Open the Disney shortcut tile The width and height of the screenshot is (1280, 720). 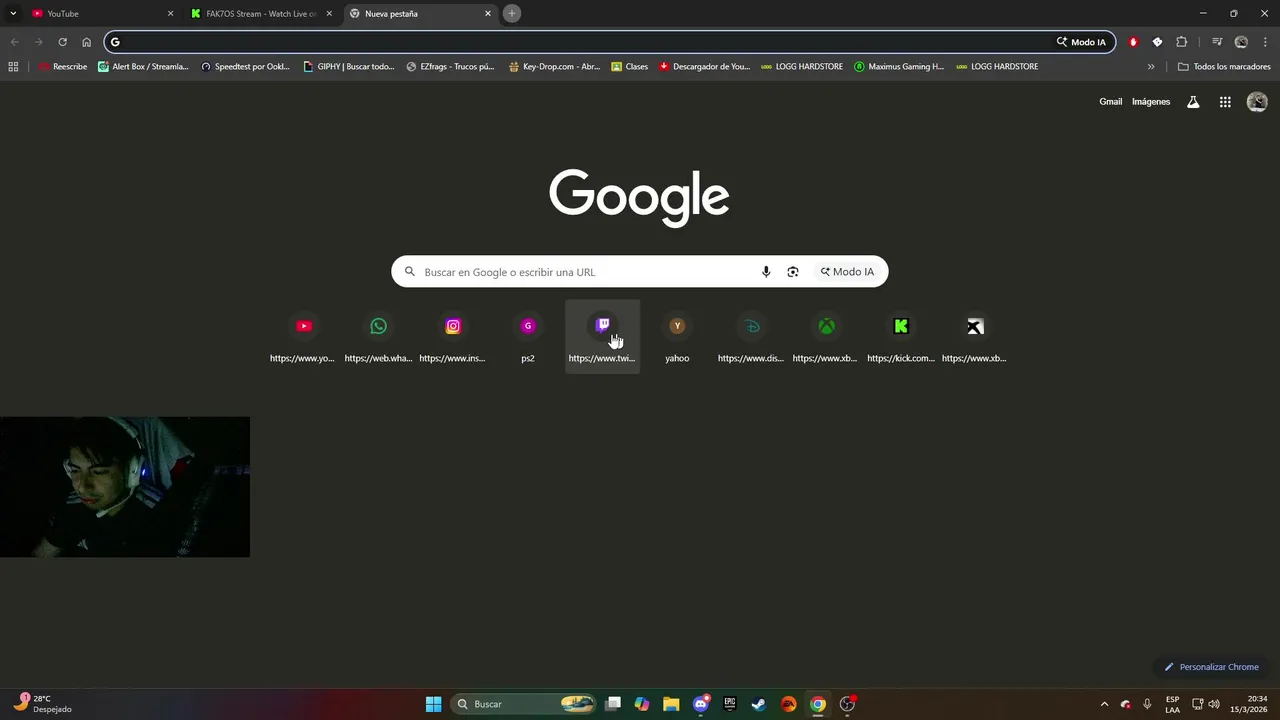pyautogui.click(x=752, y=337)
